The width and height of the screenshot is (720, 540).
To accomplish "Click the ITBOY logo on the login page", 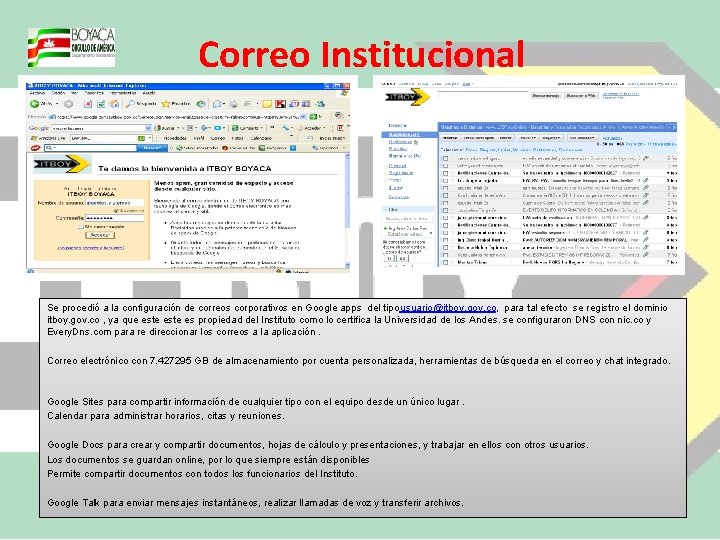I will [62, 164].
